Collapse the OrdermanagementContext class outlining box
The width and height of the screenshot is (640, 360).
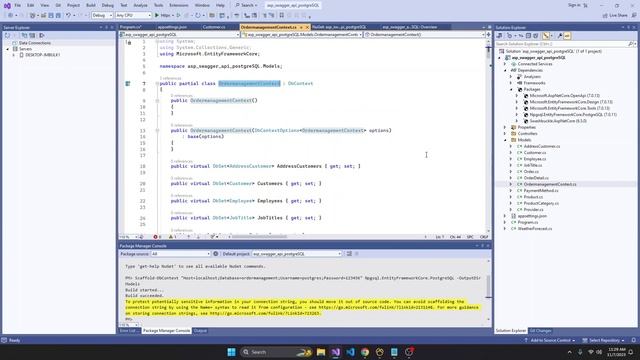pyautogui.click(x=157, y=84)
